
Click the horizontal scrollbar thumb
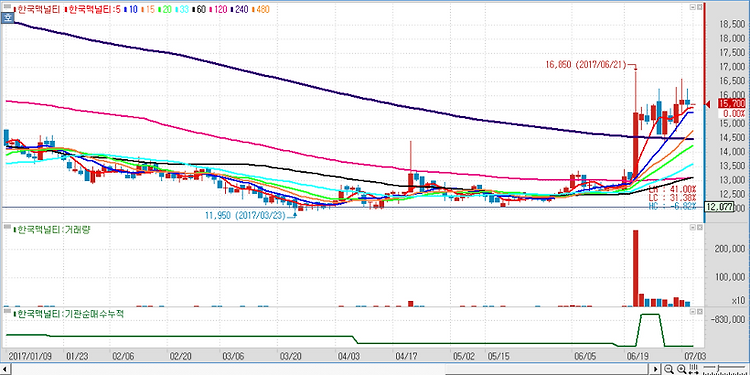[x=546, y=369]
